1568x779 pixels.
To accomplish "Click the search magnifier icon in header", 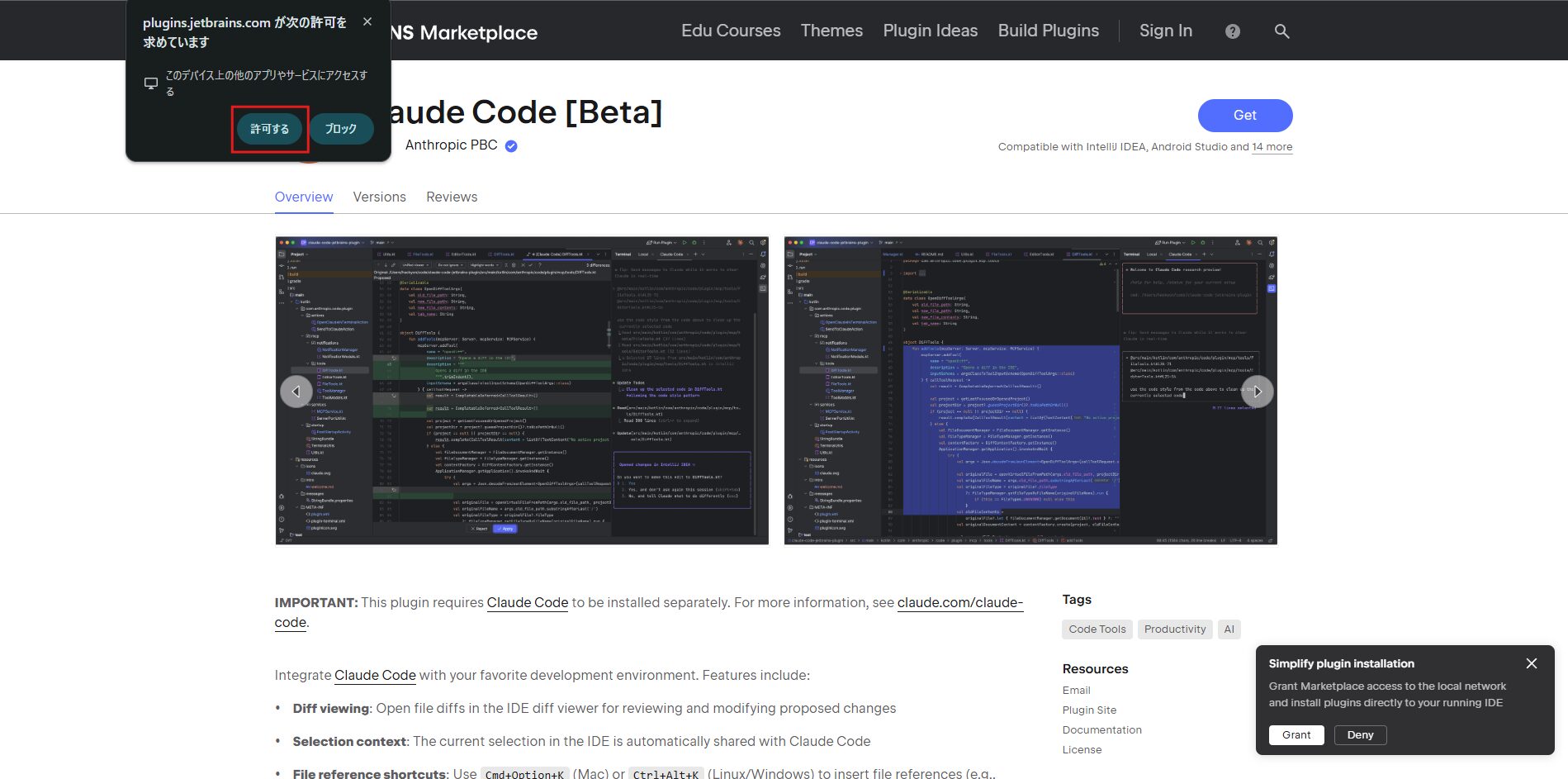I will coord(1281,31).
